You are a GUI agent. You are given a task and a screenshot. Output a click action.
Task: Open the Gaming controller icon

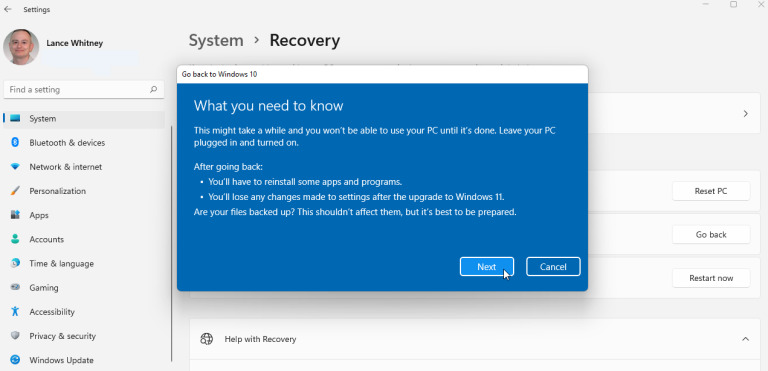pos(15,287)
